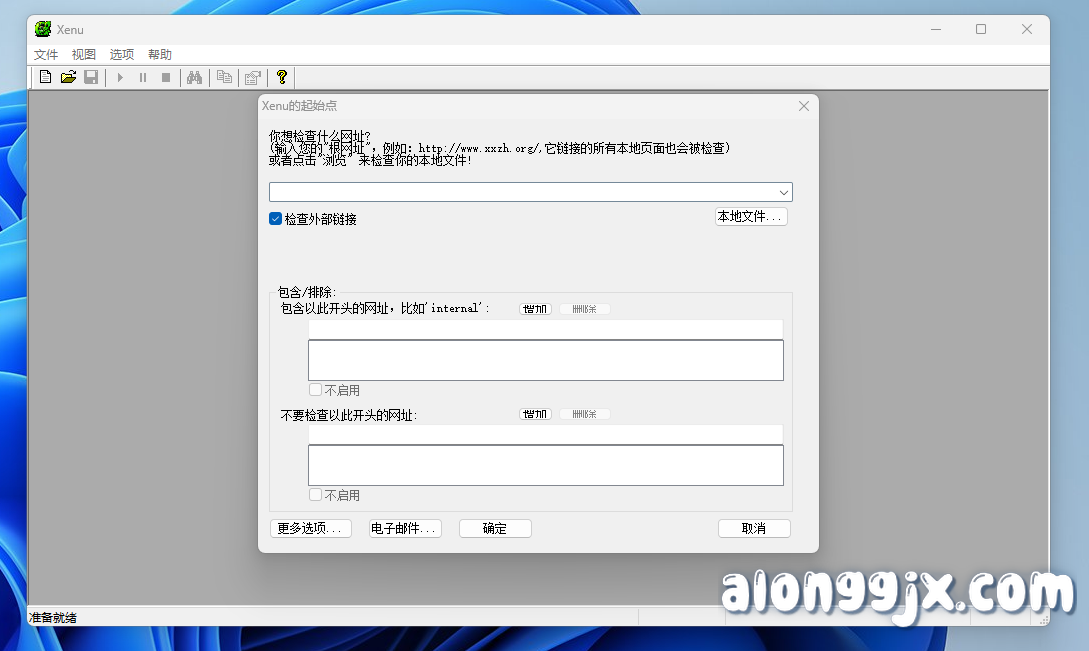Disable the 检查外部链接 checkbox
Image resolution: width=1089 pixels, height=651 pixels.
click(274, 218)
